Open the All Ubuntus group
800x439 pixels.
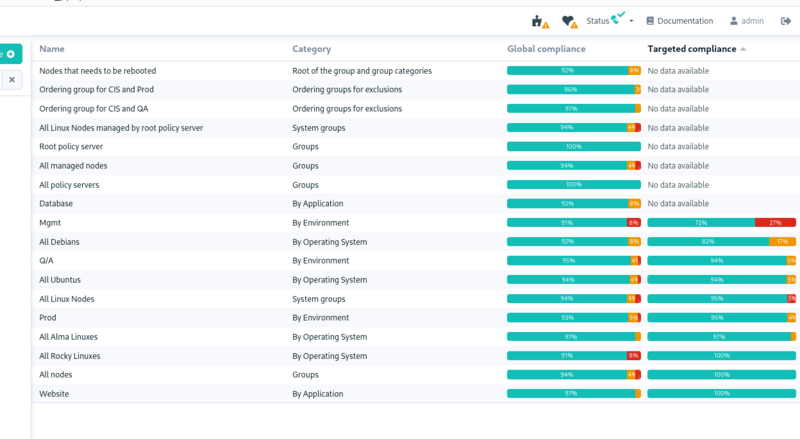pos(60,280)
